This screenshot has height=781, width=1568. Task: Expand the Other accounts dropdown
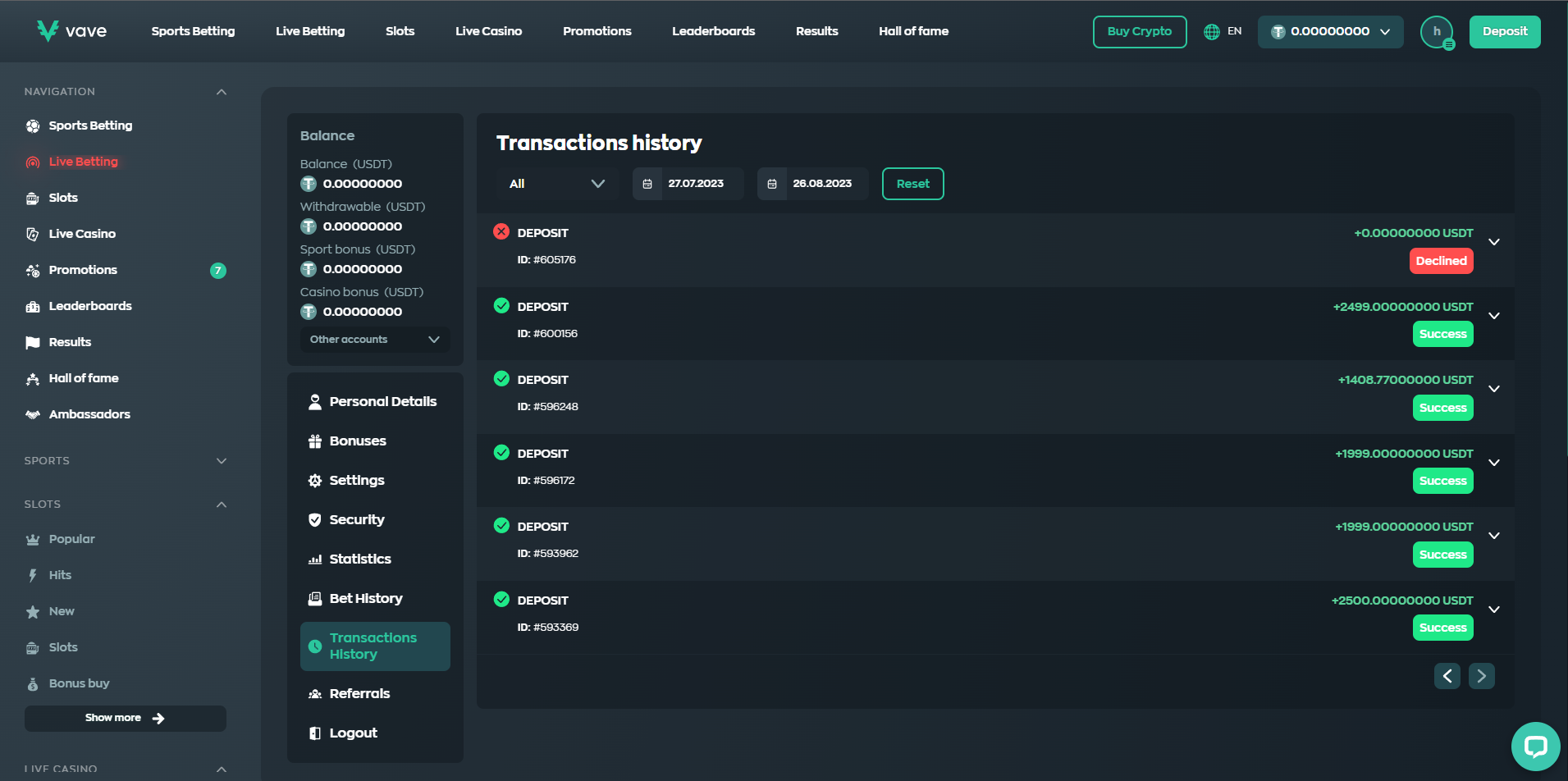pyautogui.click(x=375, y=340)
